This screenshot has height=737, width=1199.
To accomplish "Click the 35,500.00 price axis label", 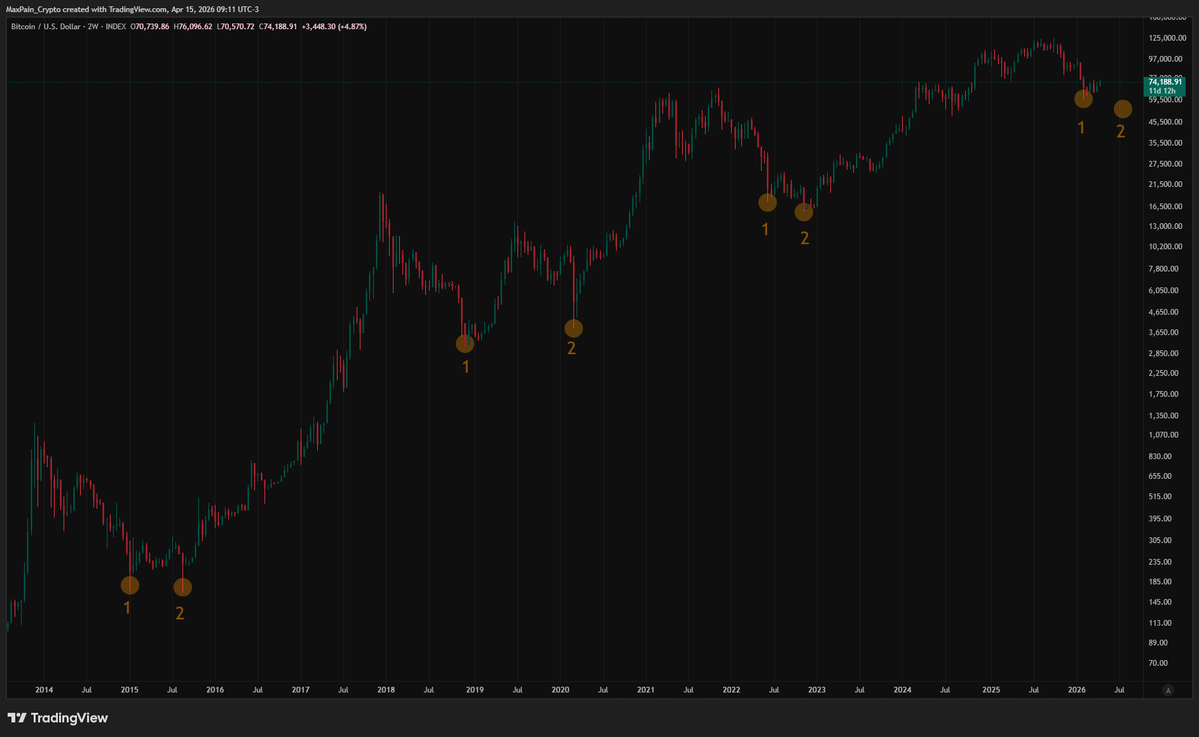I will coord(1166,143).
